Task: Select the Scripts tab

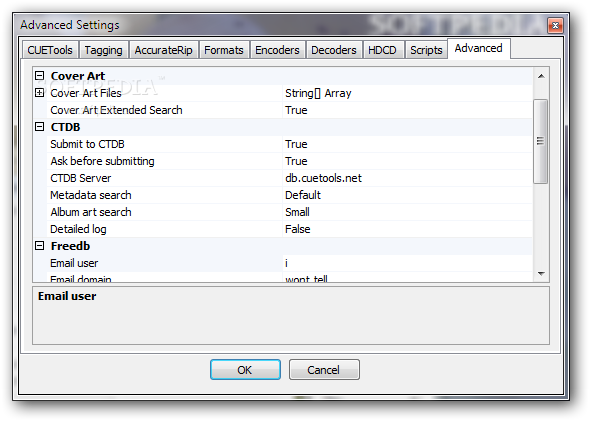Action: pos(426,50)
